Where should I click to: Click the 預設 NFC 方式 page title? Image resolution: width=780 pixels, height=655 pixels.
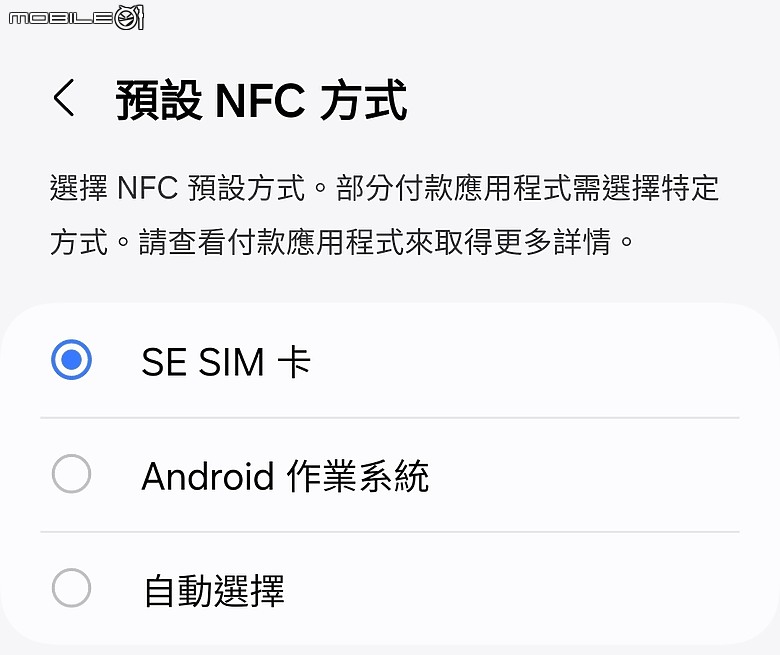tap(262, 100)
